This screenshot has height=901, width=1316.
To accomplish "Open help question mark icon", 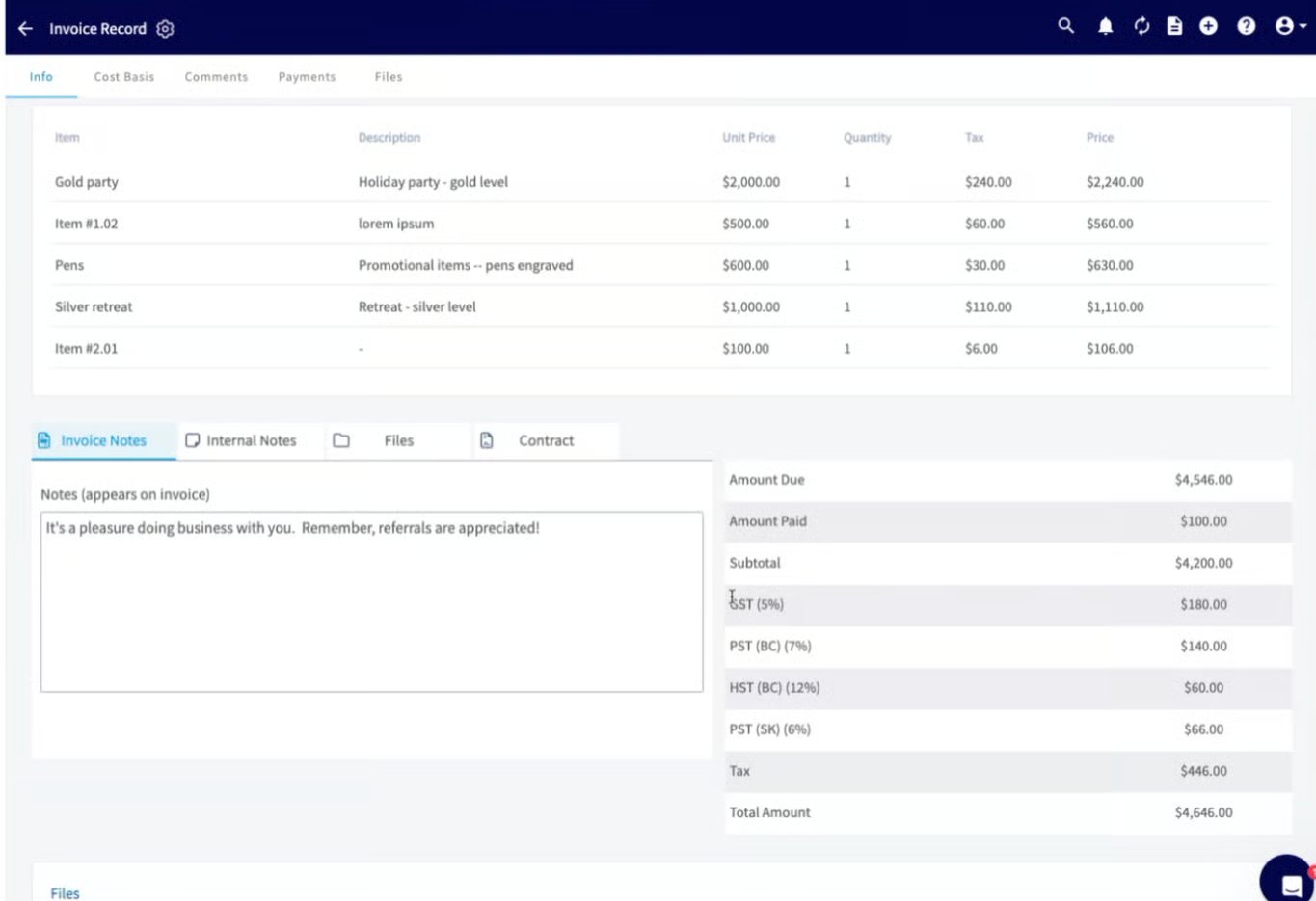I will coord(1247,26).
